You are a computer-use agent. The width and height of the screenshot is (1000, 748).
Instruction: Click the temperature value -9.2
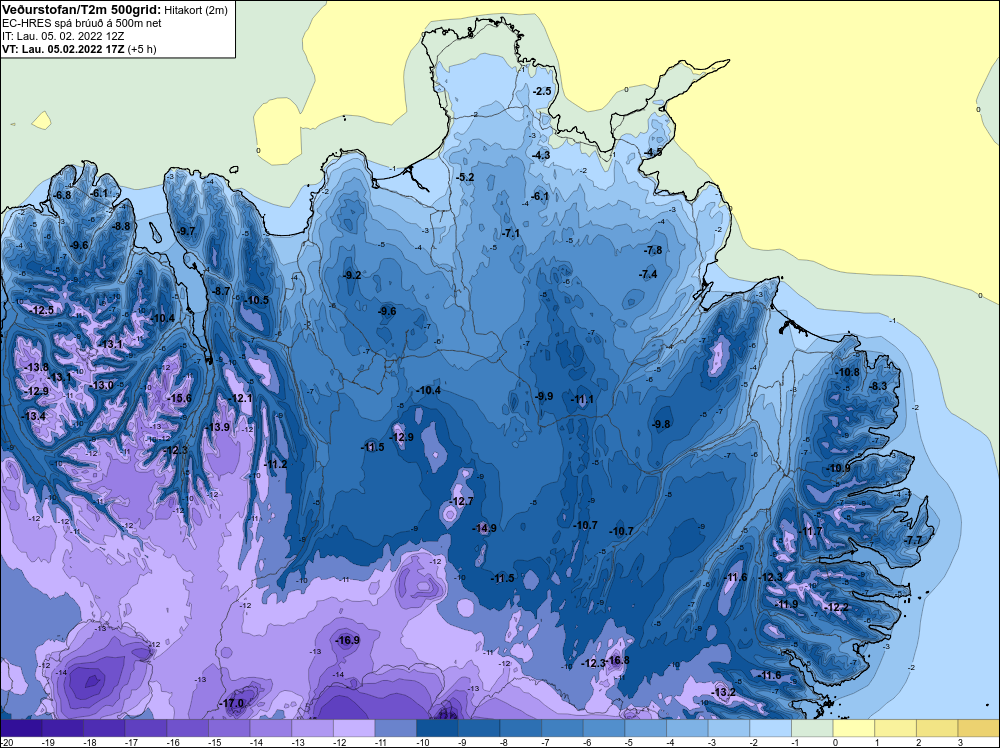pyautogui.click(x=352, y=275)
